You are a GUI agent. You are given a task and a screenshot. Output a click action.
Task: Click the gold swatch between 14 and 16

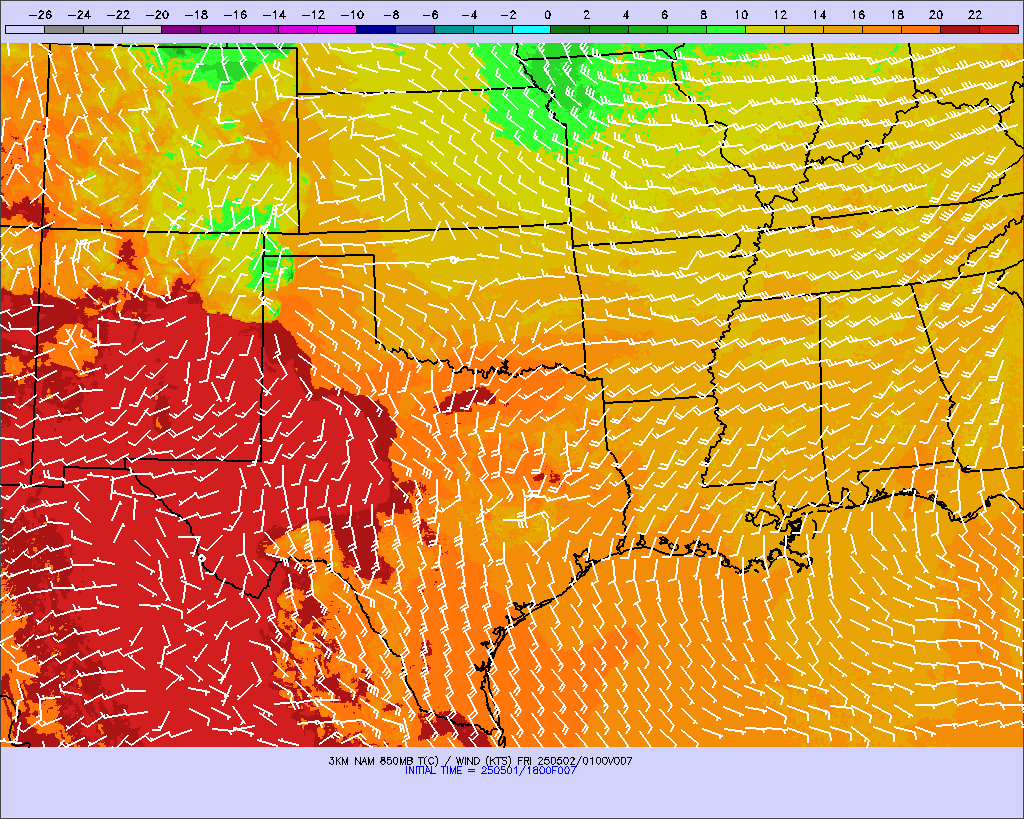pyautogui.click(x=843, y=29)
